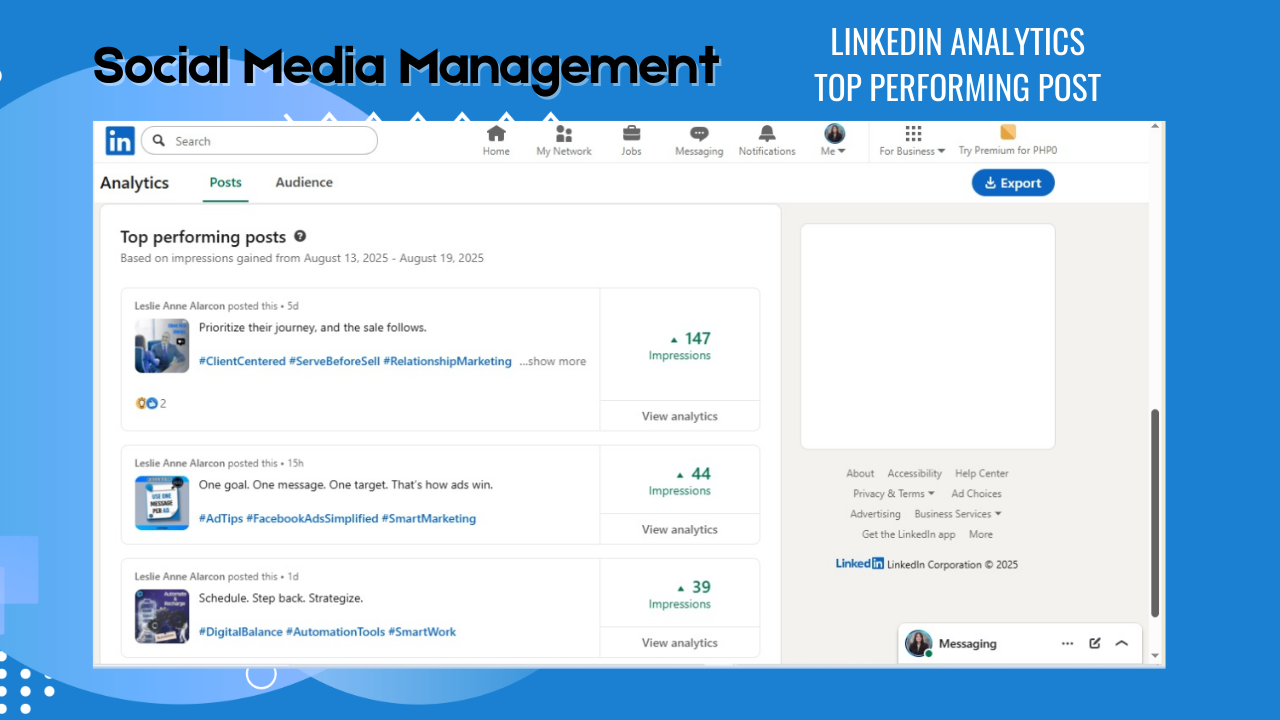The width and height of the screenshot is (1280, 720).
Task: Click the help icon beside Top performing posts
Action: [x=300, y=237]
